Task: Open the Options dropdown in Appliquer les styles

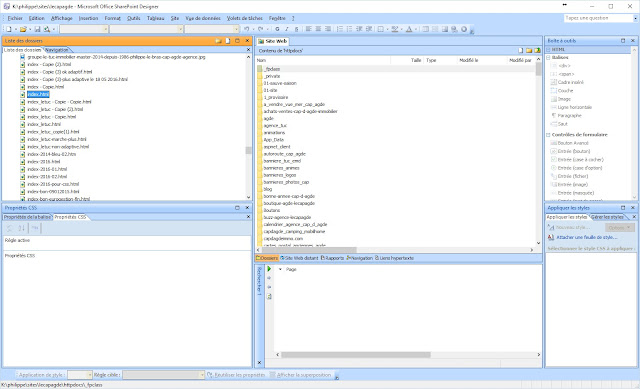Action: (x=620, y=227)
